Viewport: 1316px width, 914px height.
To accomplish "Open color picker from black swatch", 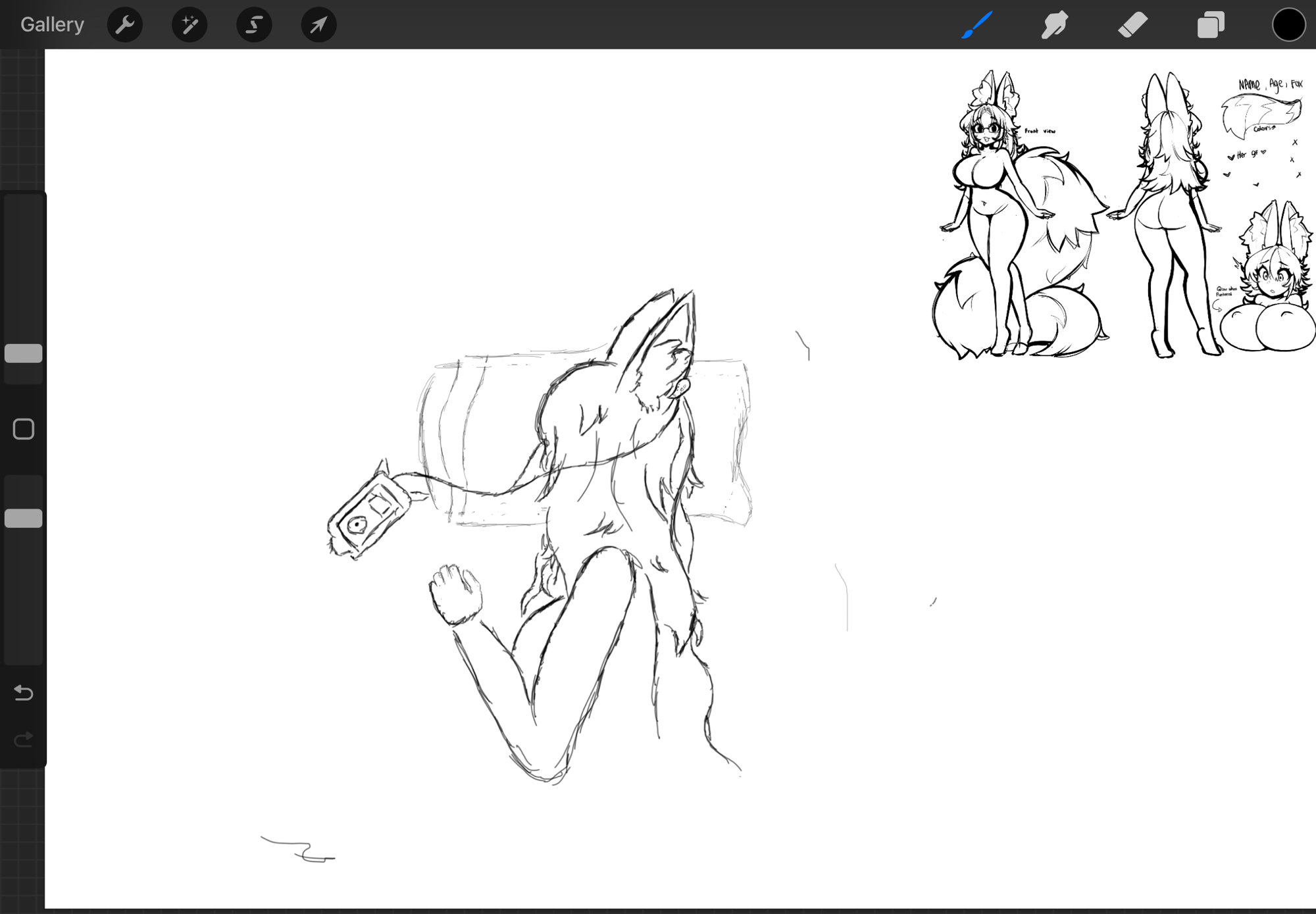I will [1288, 25].
